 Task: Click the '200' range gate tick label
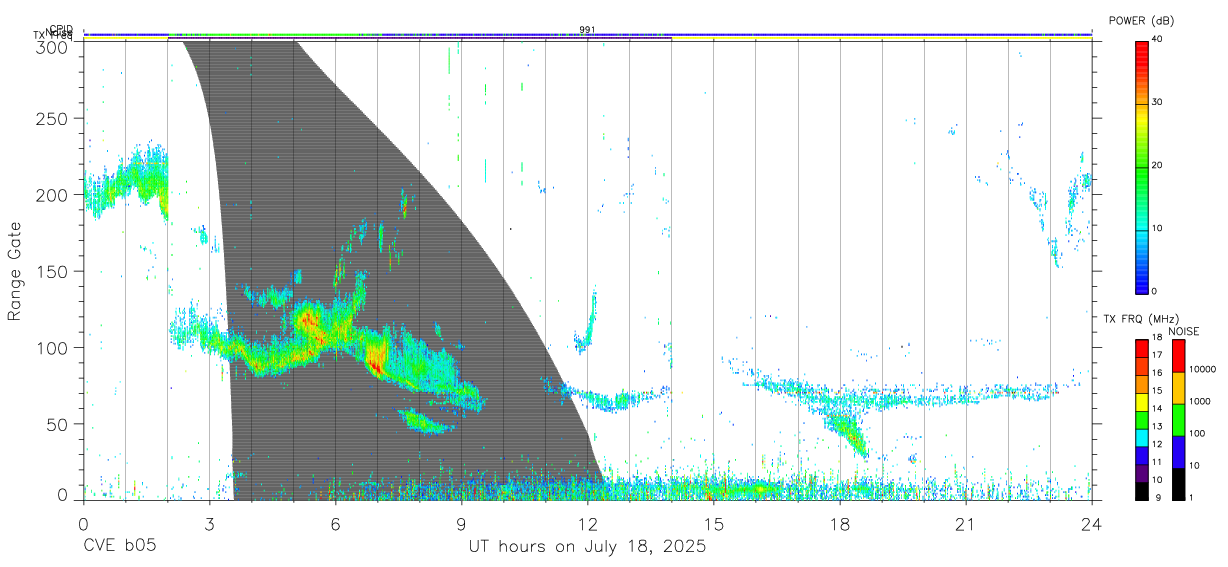point(54,195)
